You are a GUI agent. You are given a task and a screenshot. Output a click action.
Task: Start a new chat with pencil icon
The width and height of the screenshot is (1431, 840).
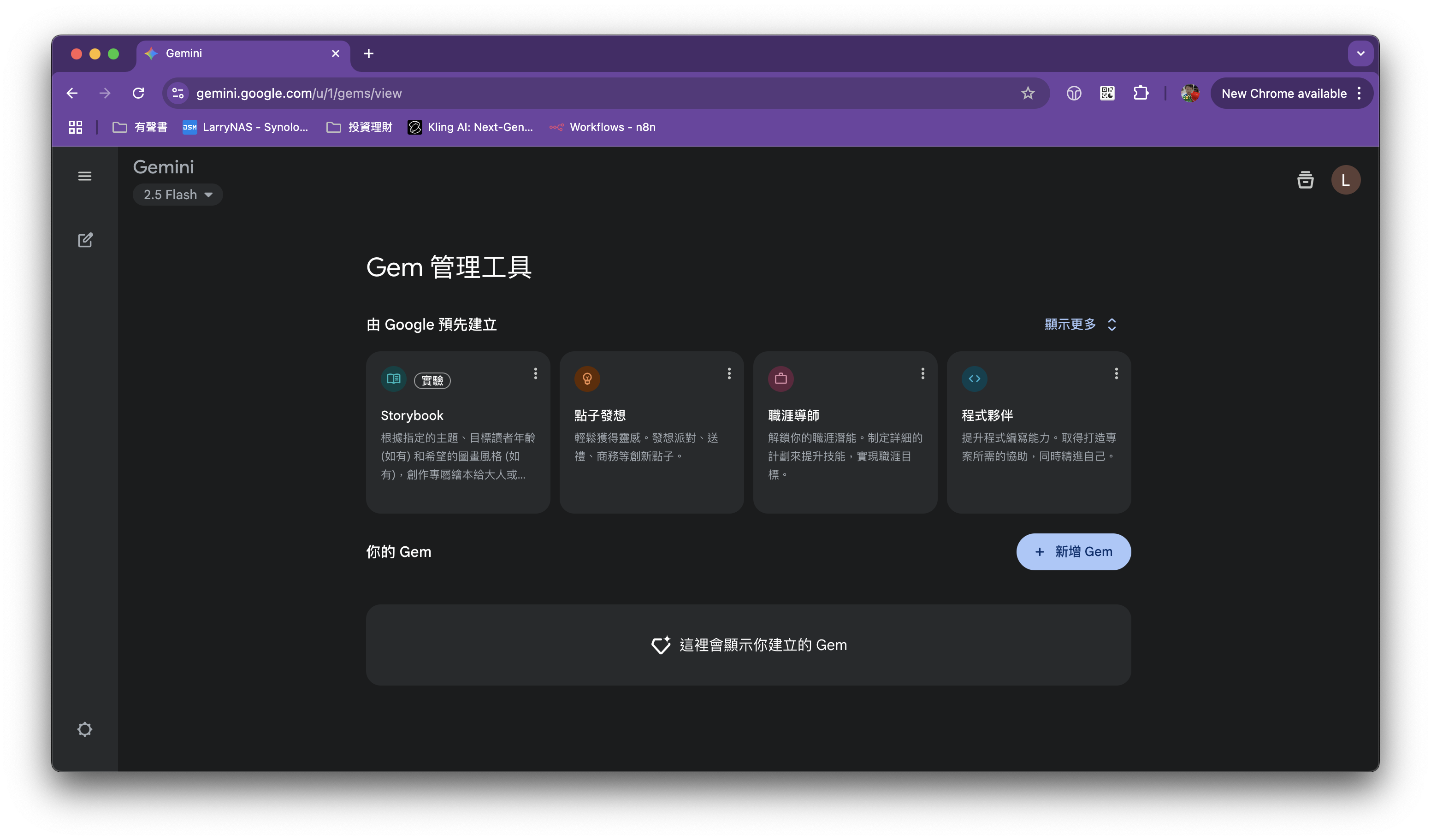pos(85,240)
